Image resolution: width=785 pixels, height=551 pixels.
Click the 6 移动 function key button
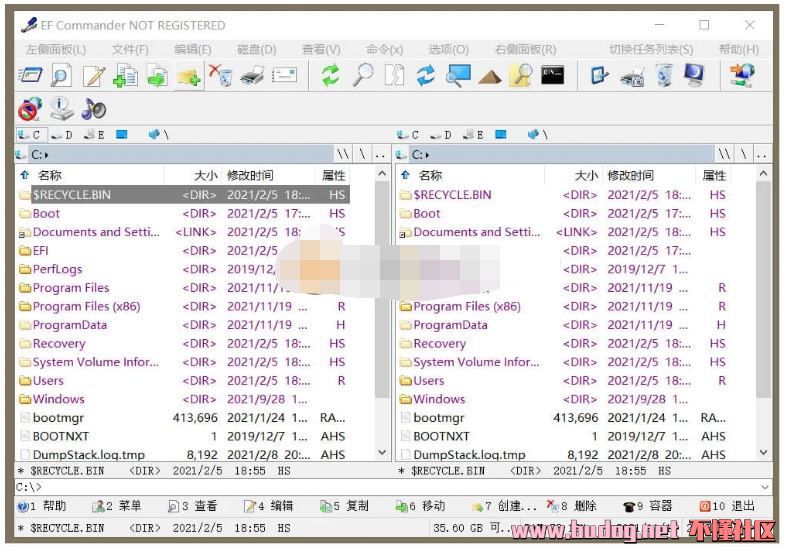pos(420,506)
